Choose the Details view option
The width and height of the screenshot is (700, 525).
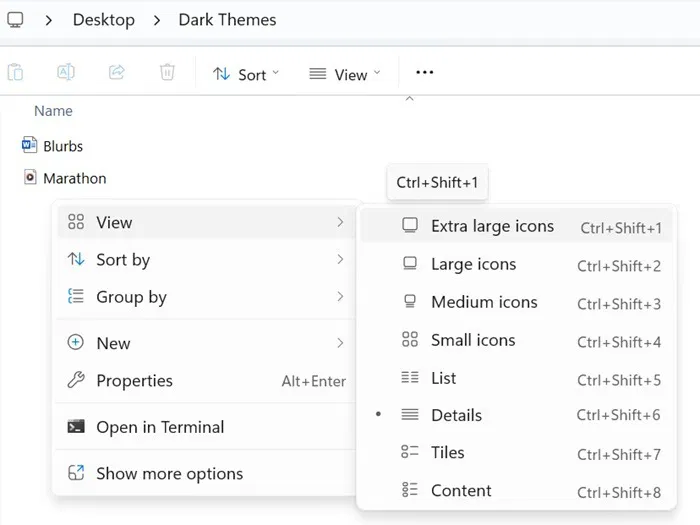pyautogui.click(x=456, y=415)
